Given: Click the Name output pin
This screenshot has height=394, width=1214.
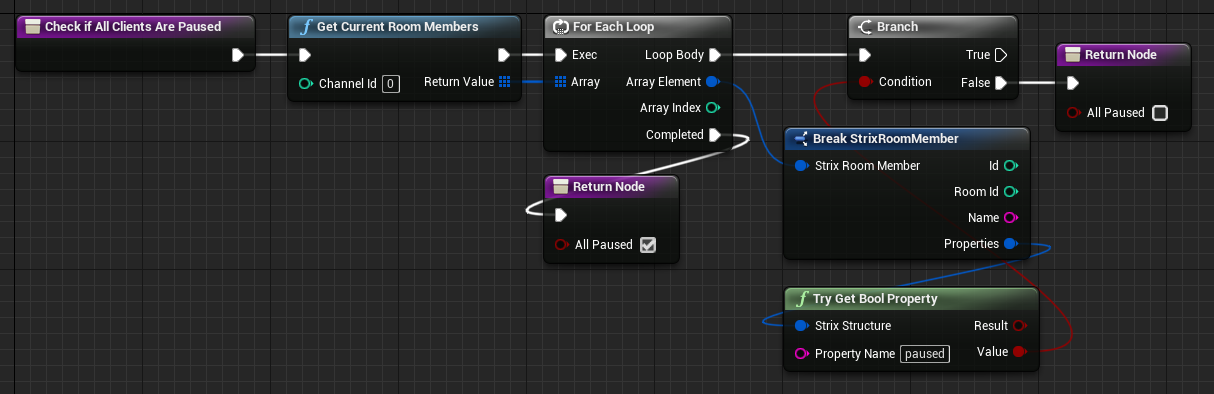Looking at the screenshot, I should point(1011,218).
